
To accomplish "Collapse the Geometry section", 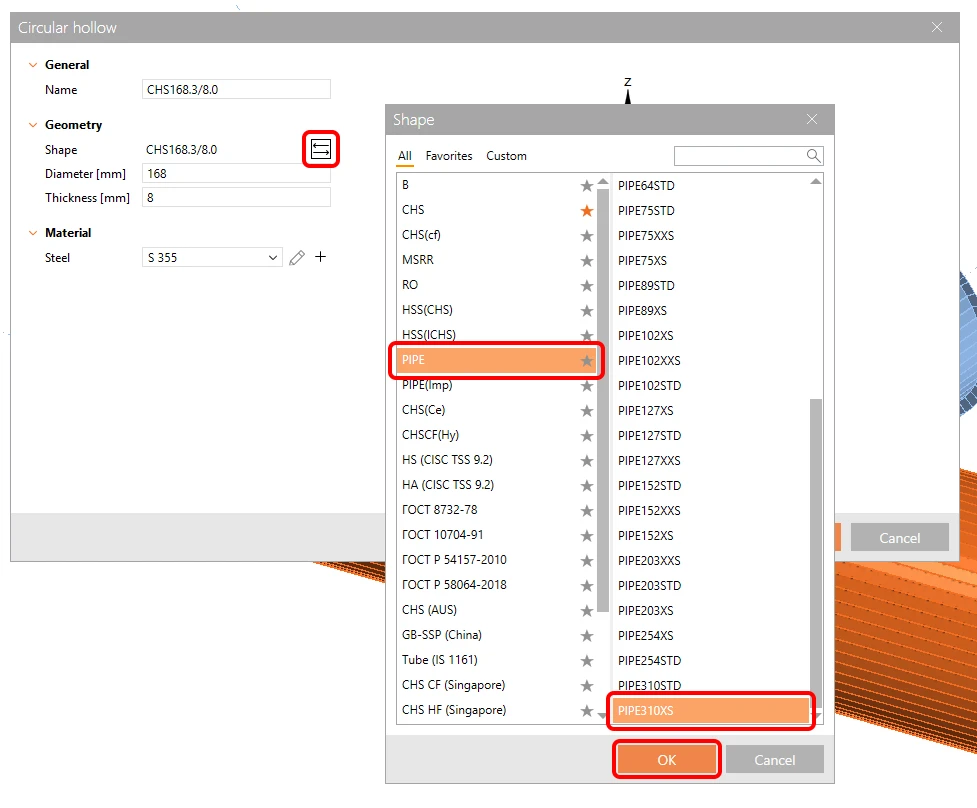I will (33, 125).
